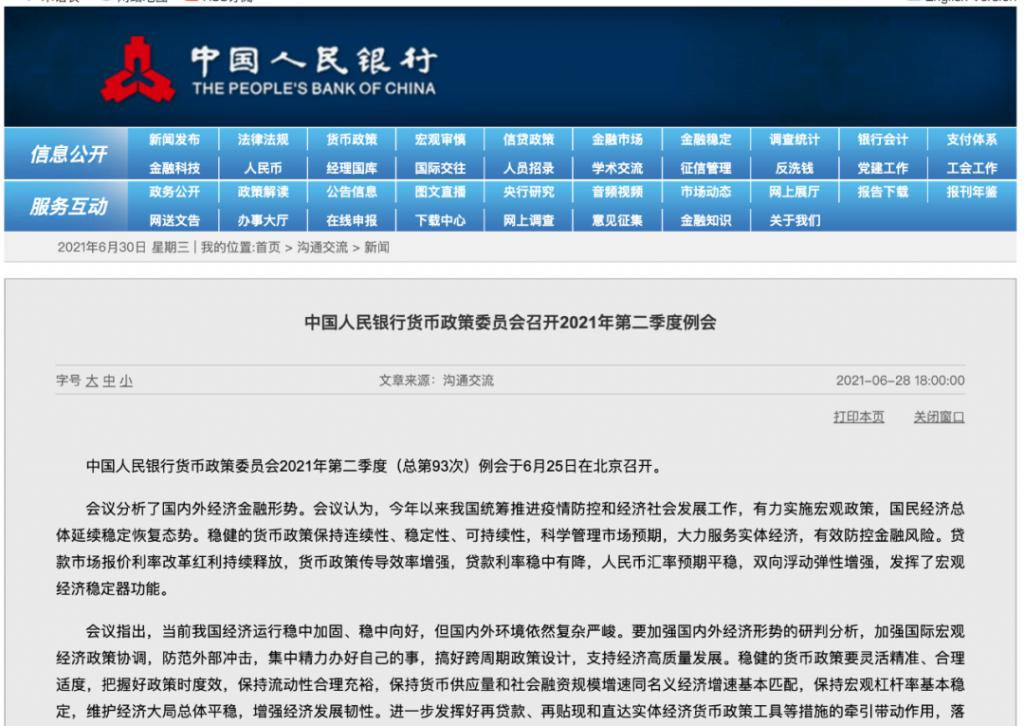Viewport: 1024px width, 726px height.
Task: Set font size to 大
Action: [91, 381]
